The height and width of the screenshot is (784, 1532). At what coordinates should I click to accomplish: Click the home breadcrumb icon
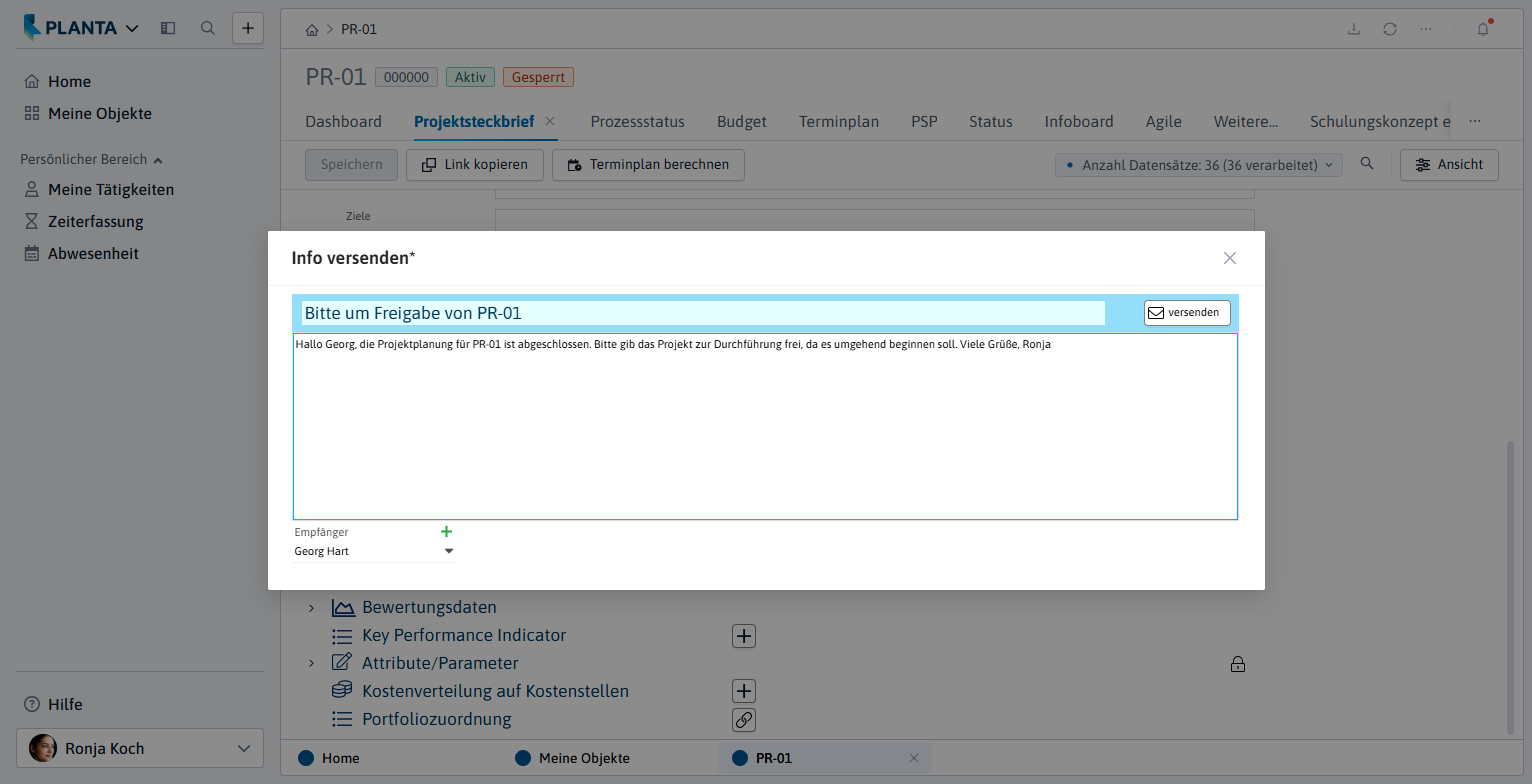coord(312,29)
